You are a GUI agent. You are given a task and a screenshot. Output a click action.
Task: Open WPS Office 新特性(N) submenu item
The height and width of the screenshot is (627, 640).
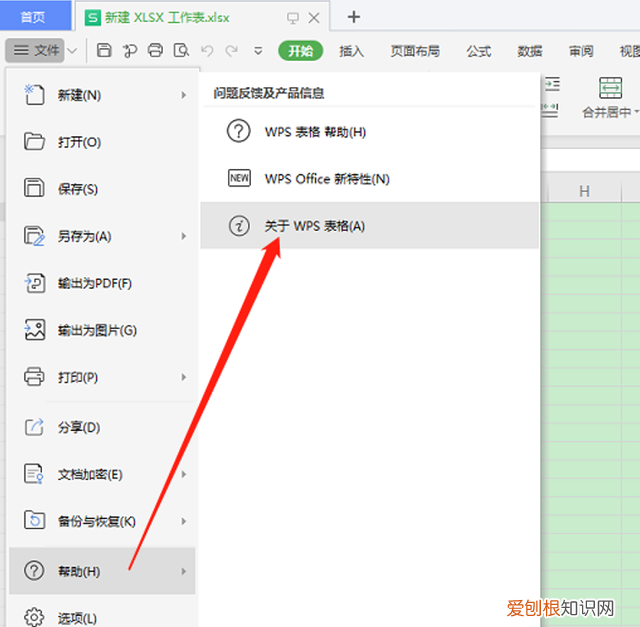[370, 179]
